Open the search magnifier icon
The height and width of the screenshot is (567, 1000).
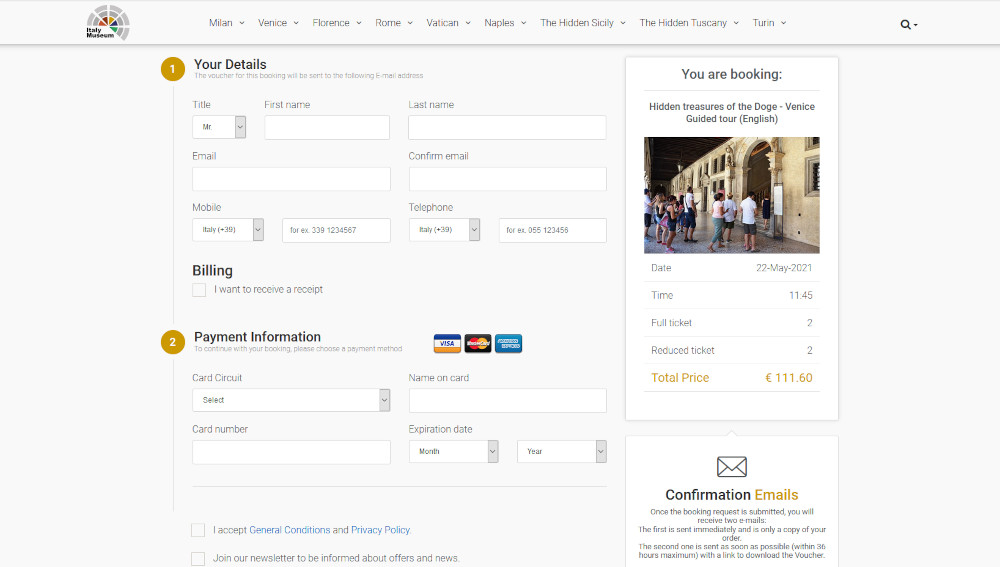(906, 24)
